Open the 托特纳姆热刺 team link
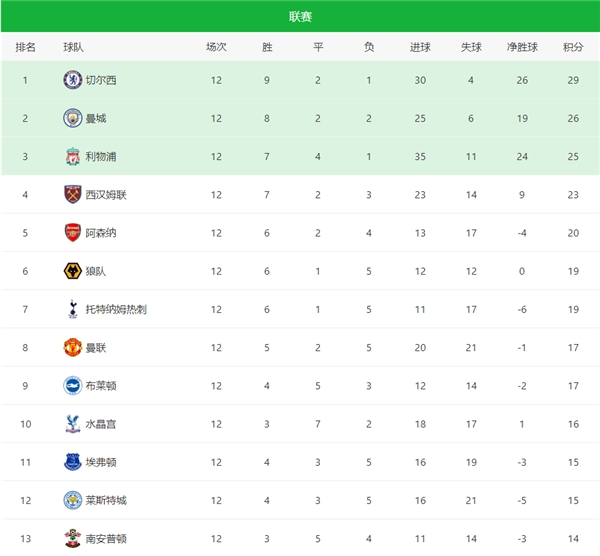The height and width of the screenshot is (556, 600). point(116,309)
